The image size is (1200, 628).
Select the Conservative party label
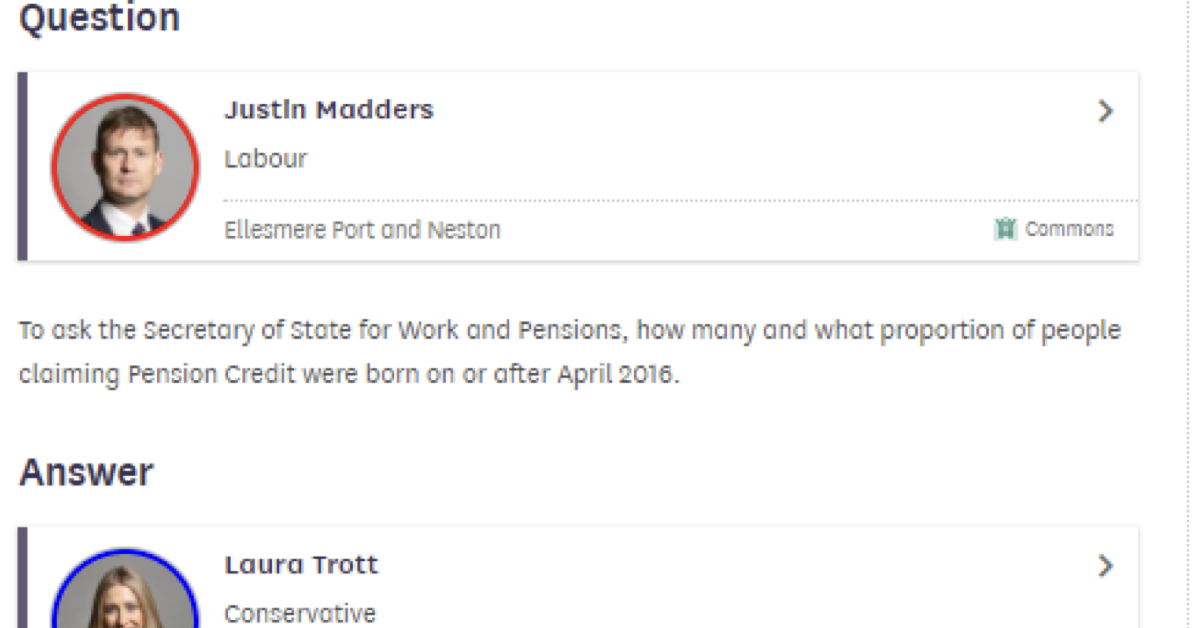pyautogui.click(x=300, y=613)
